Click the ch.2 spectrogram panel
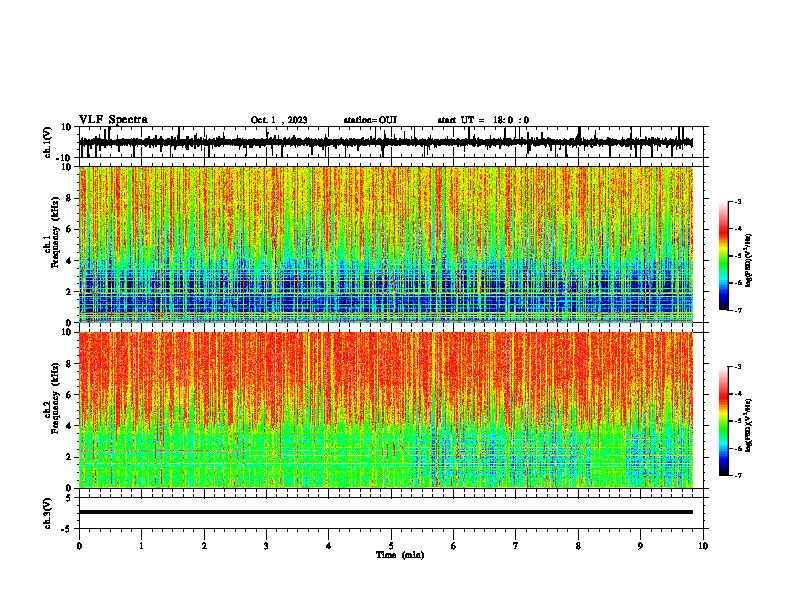The height and width of the screenshot is (612, 792). point(386,410)
